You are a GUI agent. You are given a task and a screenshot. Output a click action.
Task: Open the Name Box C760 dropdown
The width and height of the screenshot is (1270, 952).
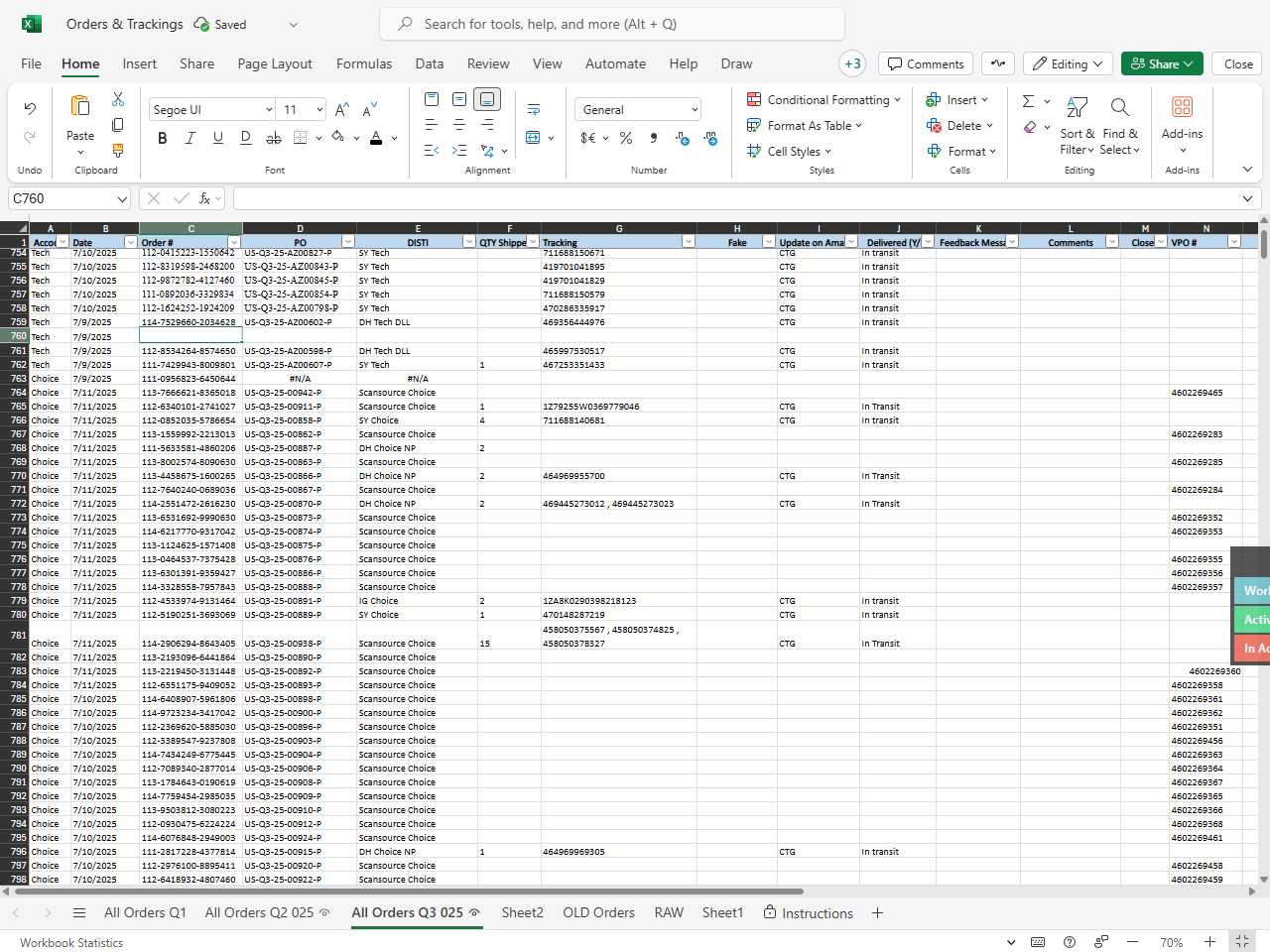(122, 198)
